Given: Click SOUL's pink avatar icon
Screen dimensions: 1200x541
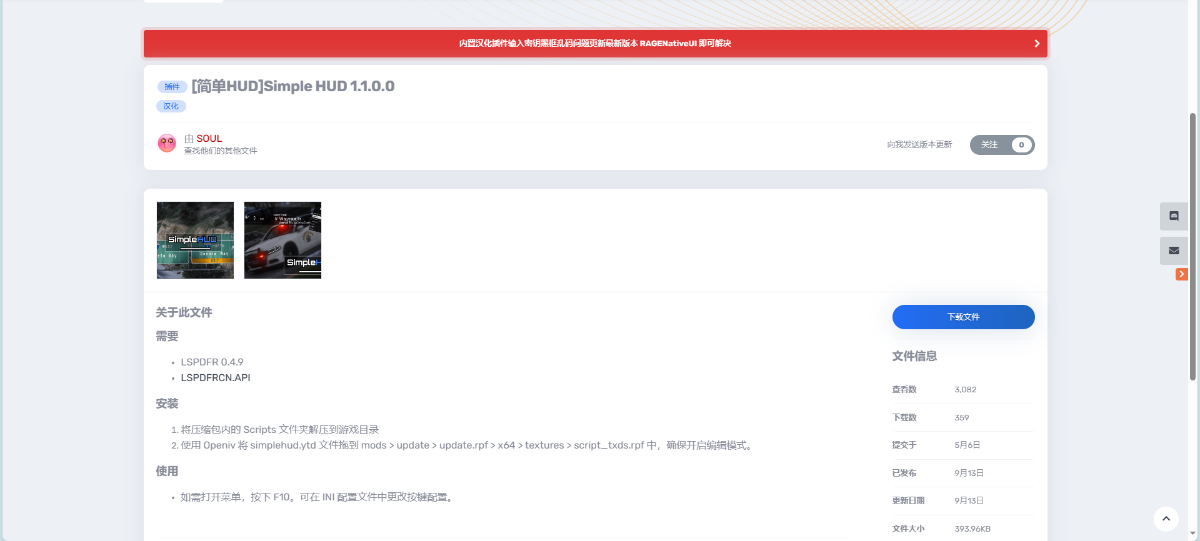Looking at the screenshot, I should point(167,143).
